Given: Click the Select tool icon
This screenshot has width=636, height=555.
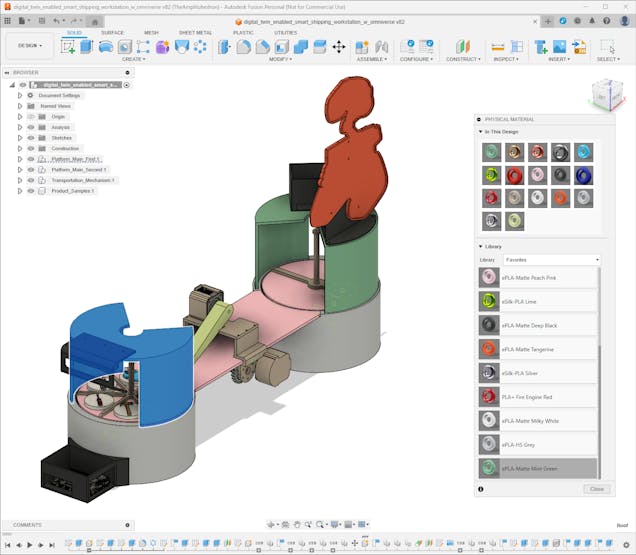Looking at the screenshot, I should pyautogui.click(x=607, y=46).
